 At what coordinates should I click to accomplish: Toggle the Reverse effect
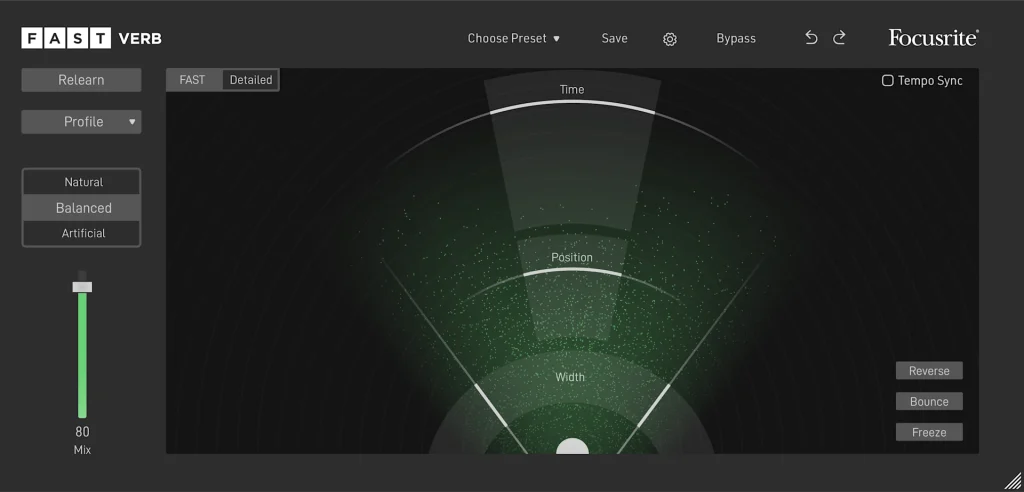[x=929, y=371]
